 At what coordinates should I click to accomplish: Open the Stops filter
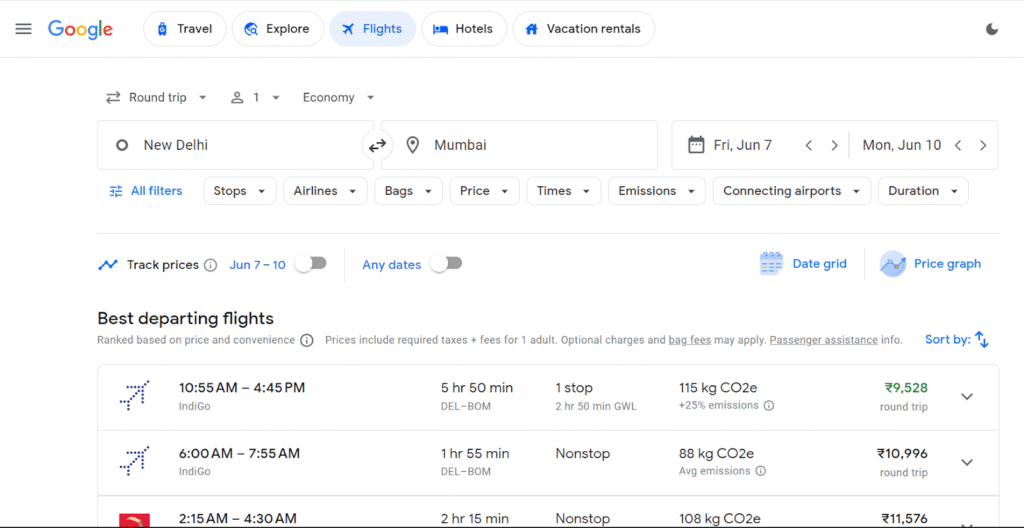tap(240, 191)
